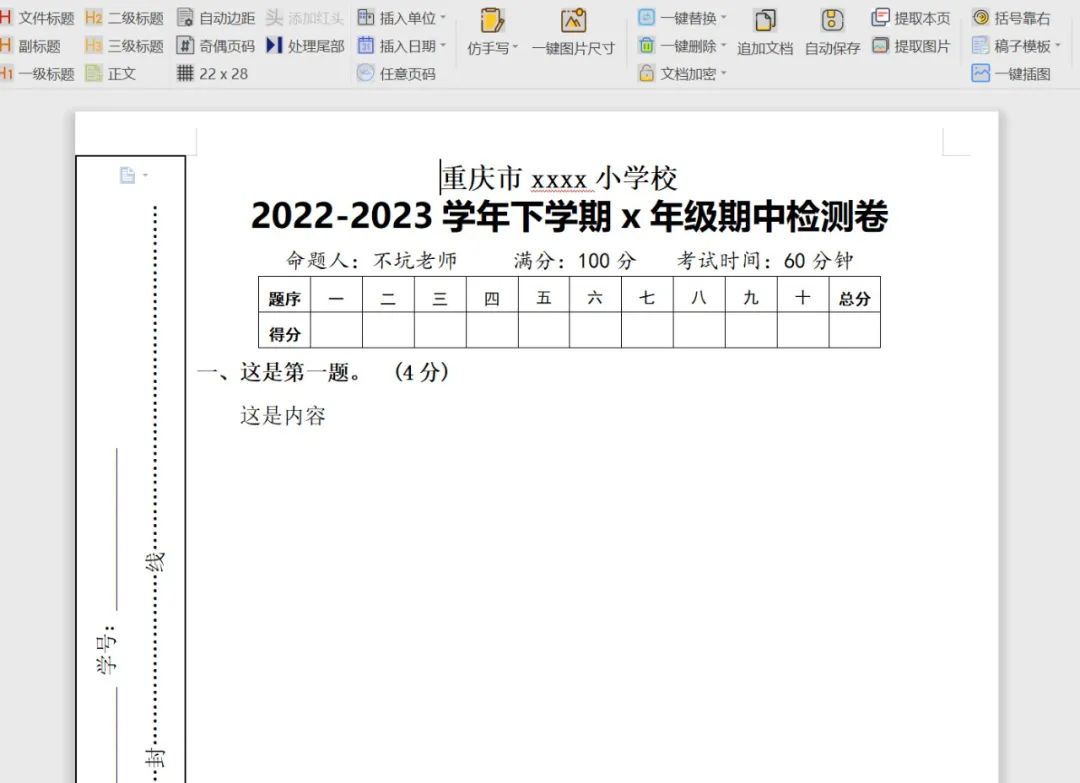The width and height of the screenshot is (1080, 783).
Task: Apply the 文件标题 document title style
Action: coord(37,16)
